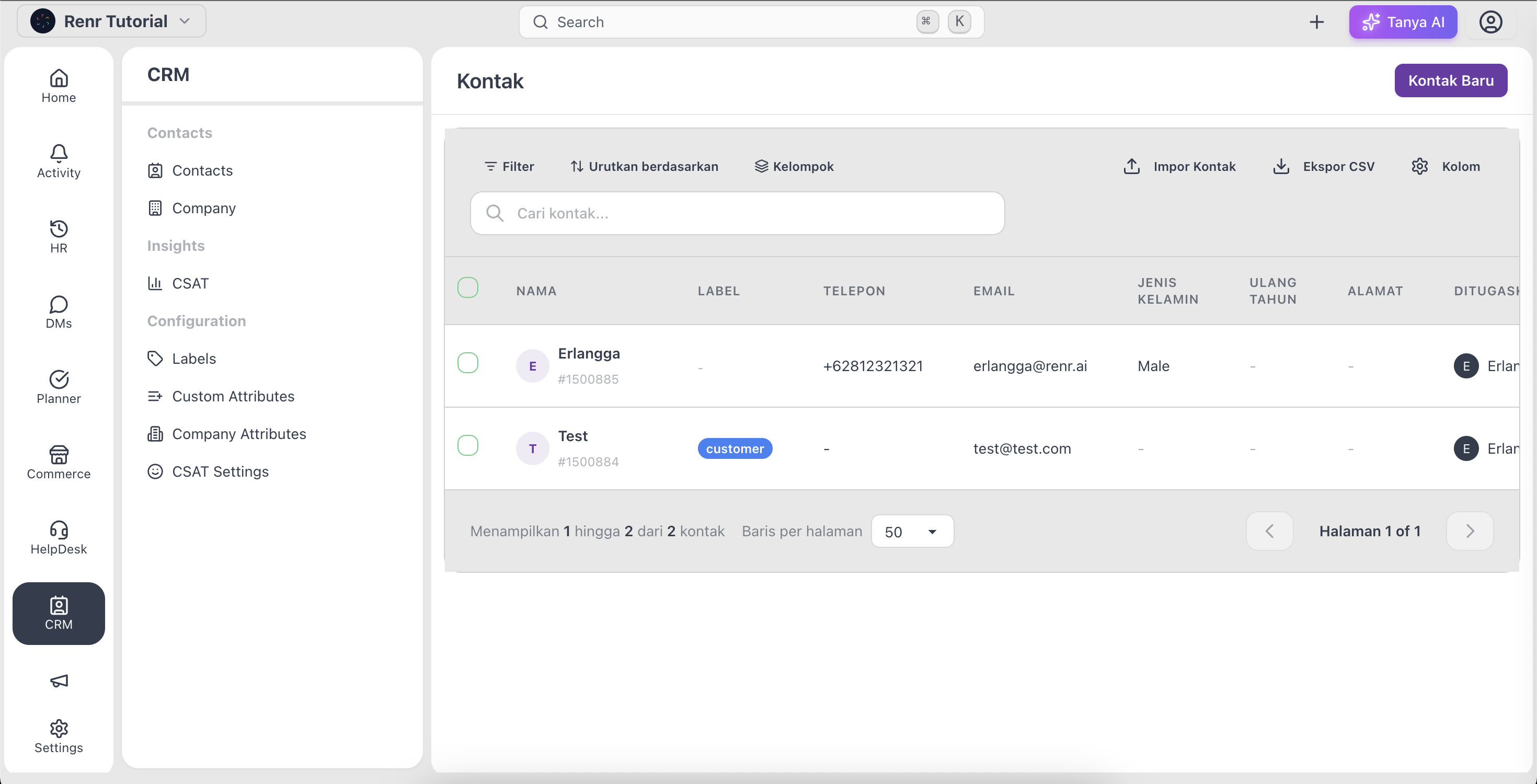
Task: Expand the Renr Tutorial workspace dropdown
Action: [x=111, y=21]
